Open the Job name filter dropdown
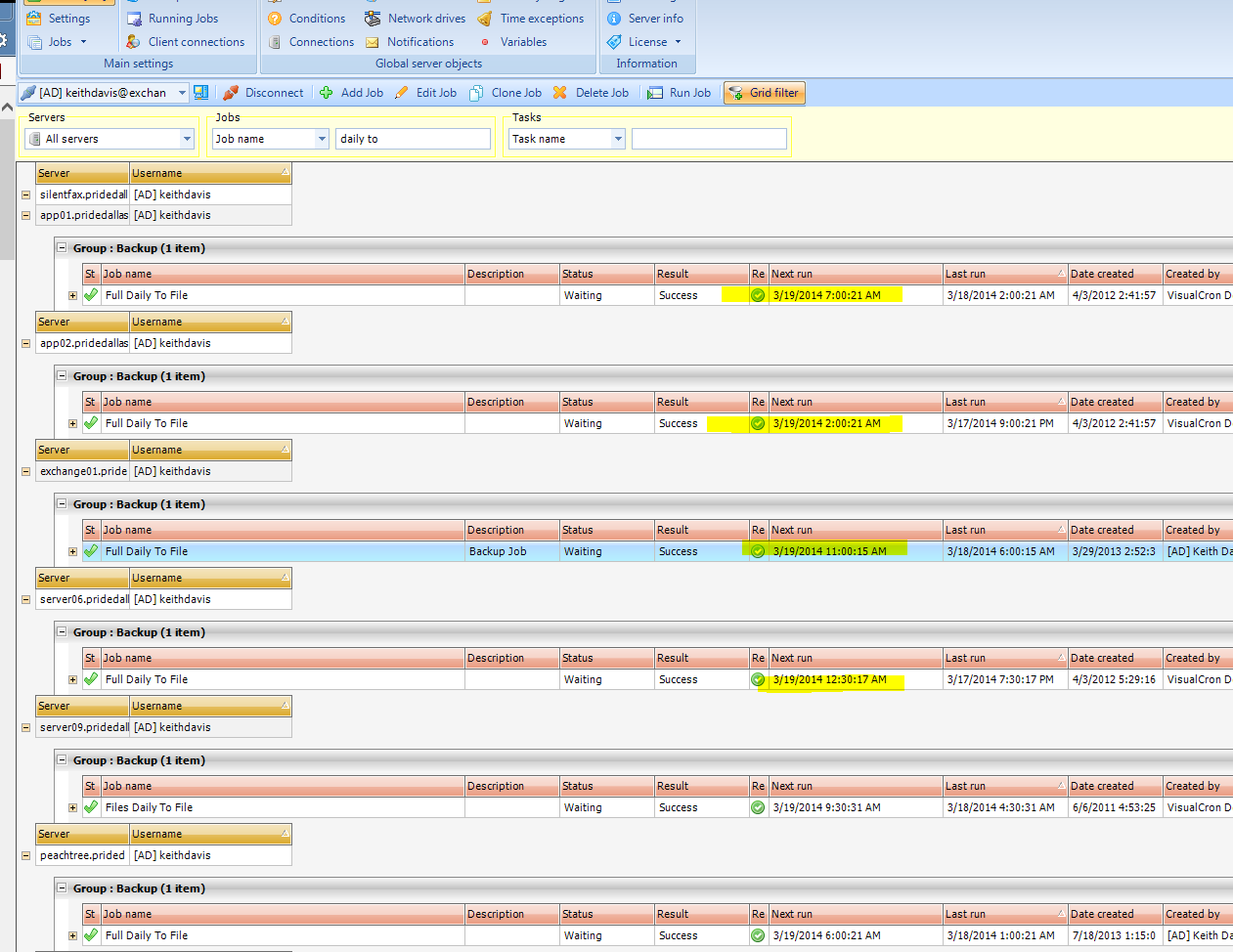 (322, 139)
